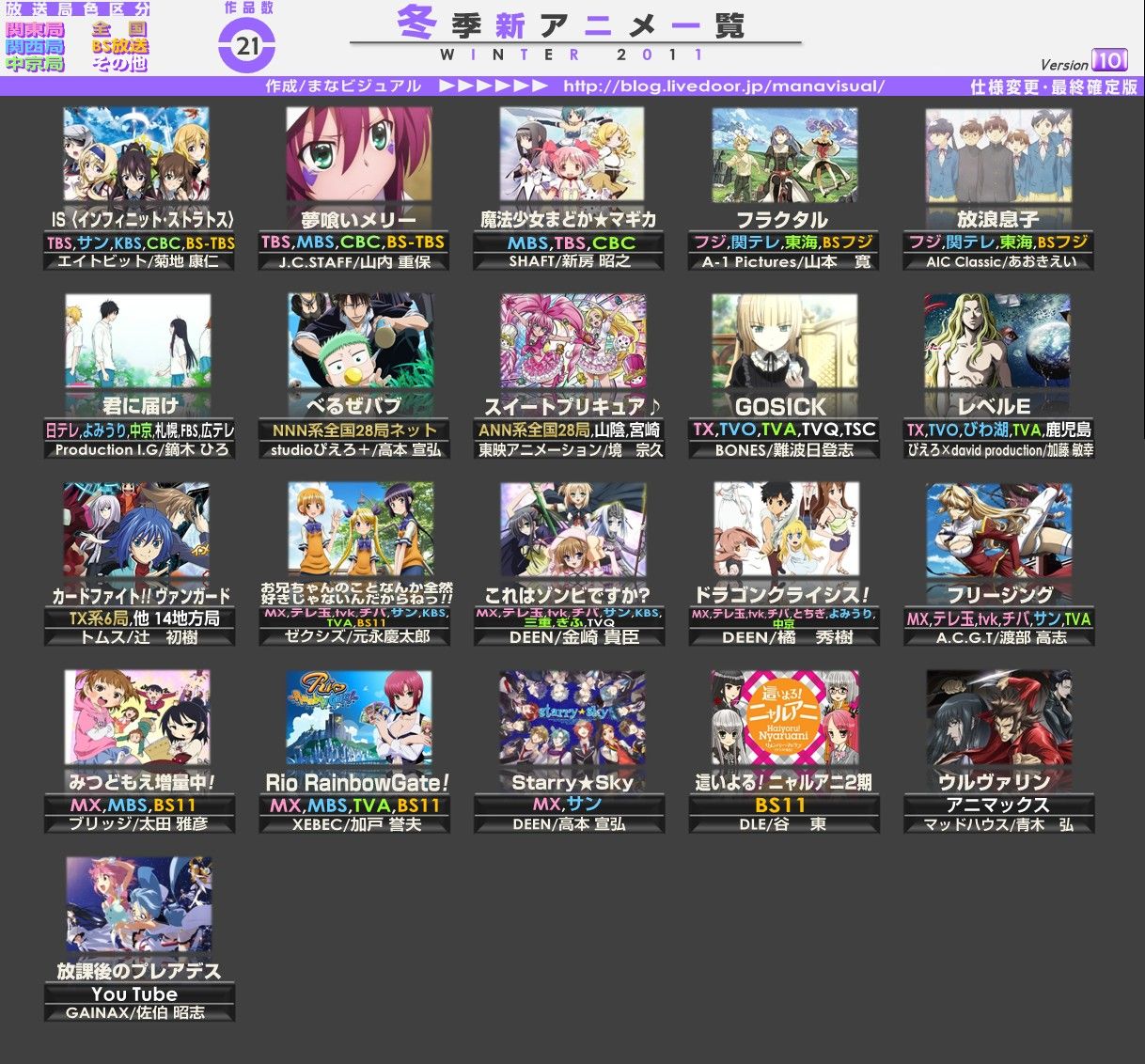Click the circled 21 works count badge
Viewport: 1145px width, 1064px height.
[247, 46]
